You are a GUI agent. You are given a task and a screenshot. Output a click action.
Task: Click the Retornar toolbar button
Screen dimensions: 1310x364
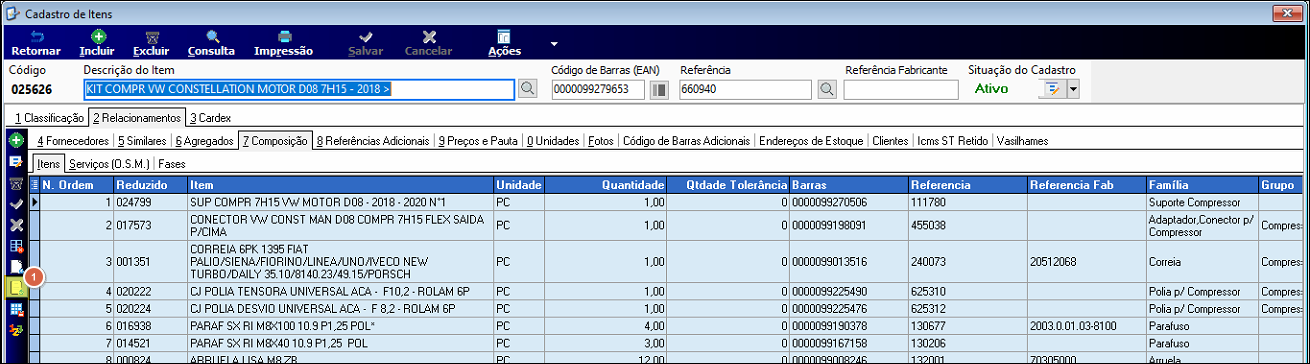tap(36, 42)
